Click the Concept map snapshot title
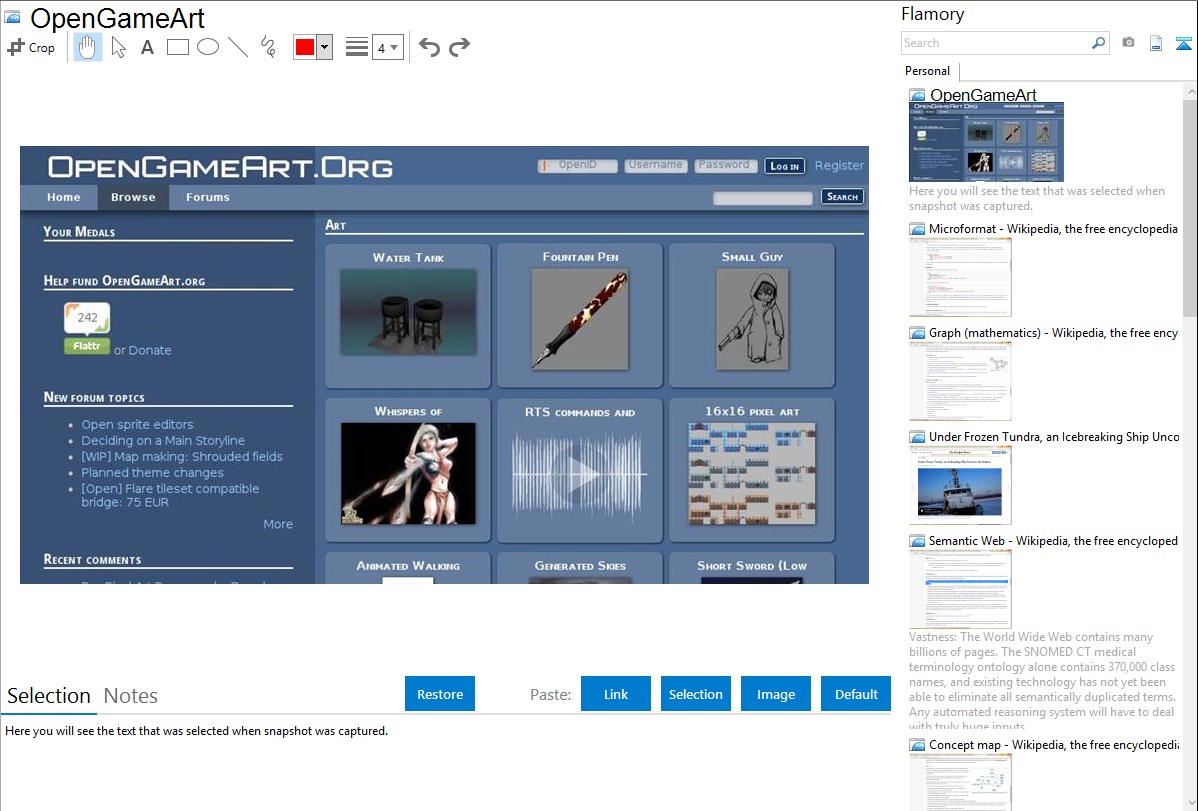The image size is (1198, 811). pyautogui.click(x=1053, y=744)
